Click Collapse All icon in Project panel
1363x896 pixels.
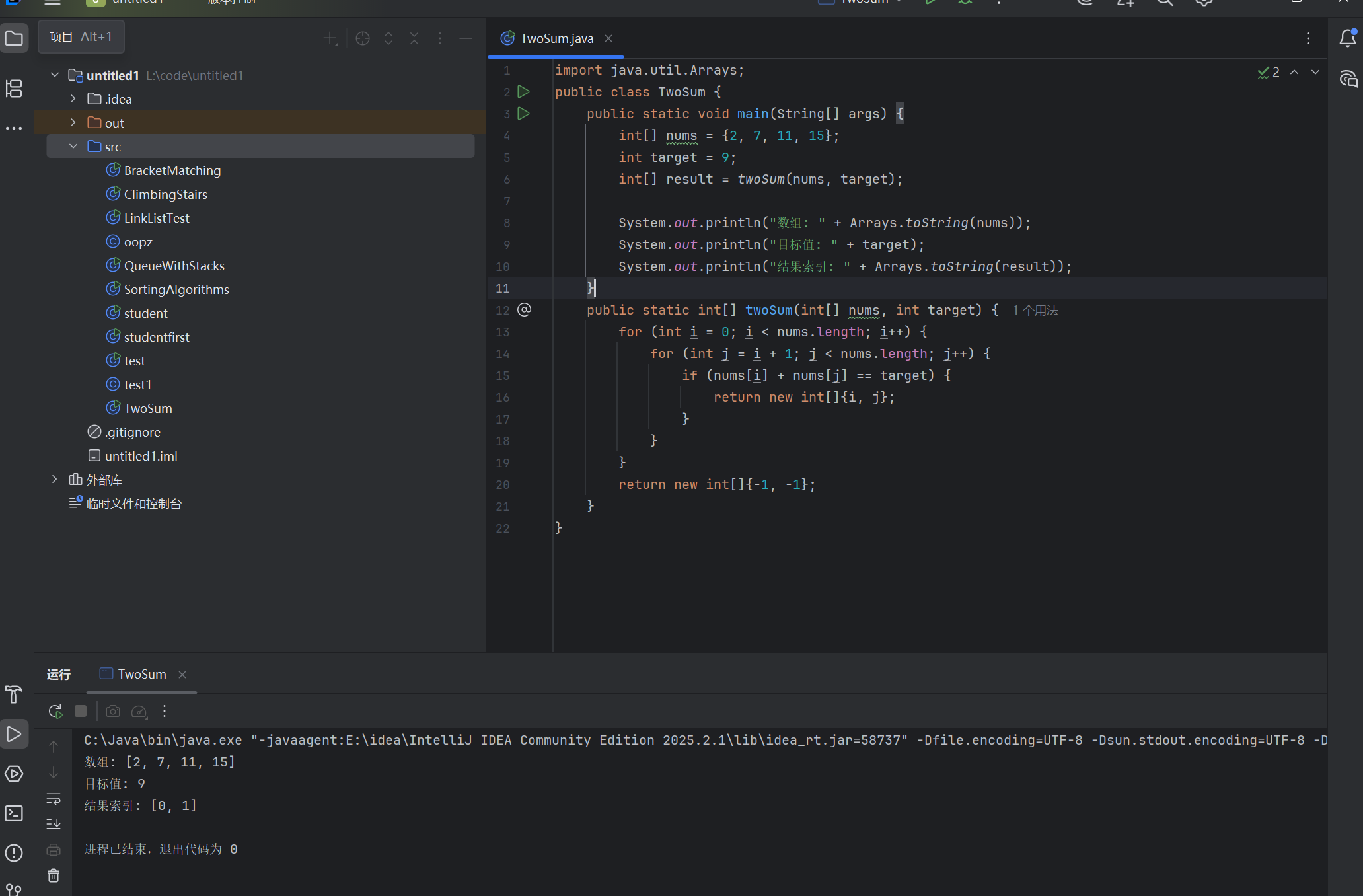tap(414, 38)
